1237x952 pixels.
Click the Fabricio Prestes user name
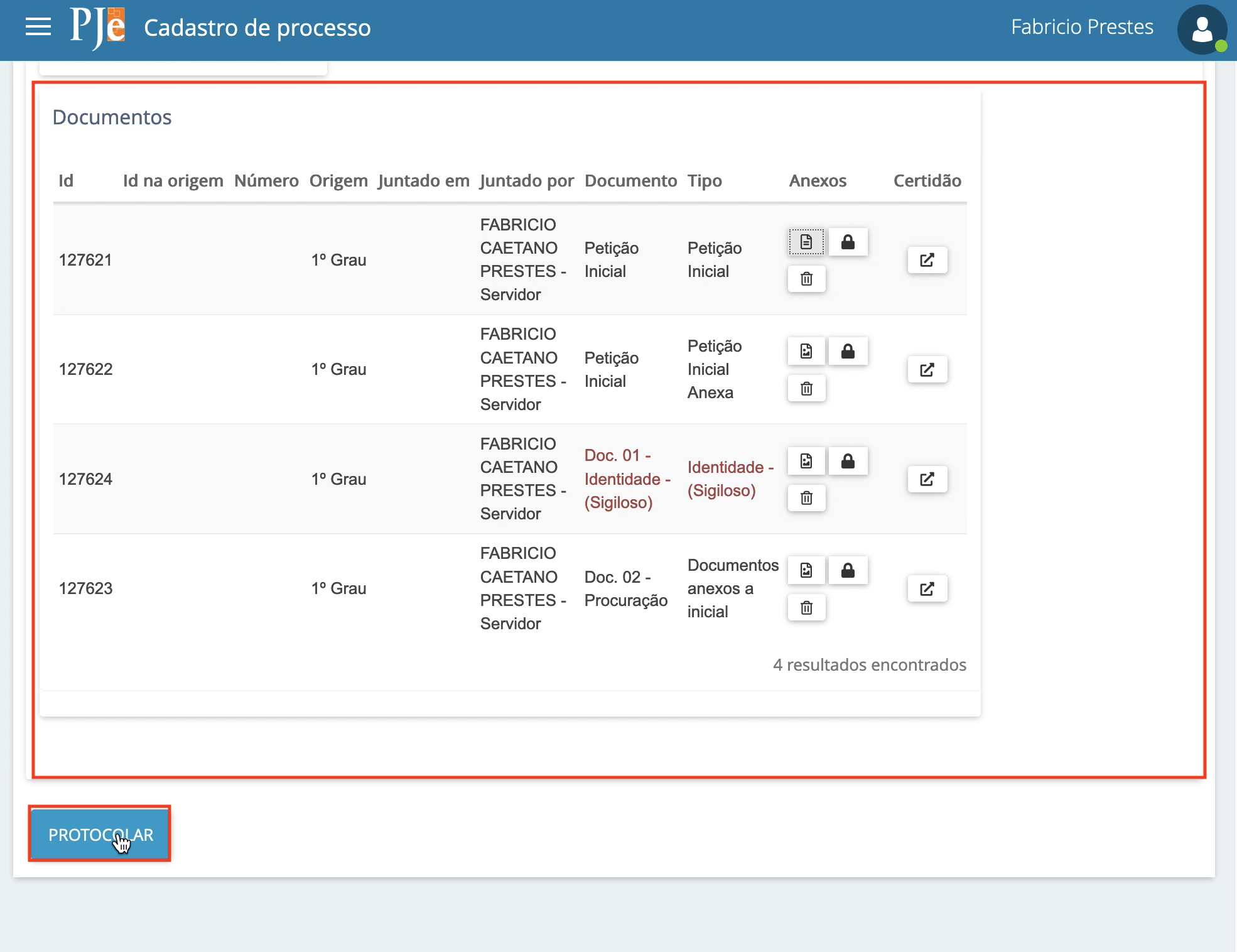[1082, 27]
